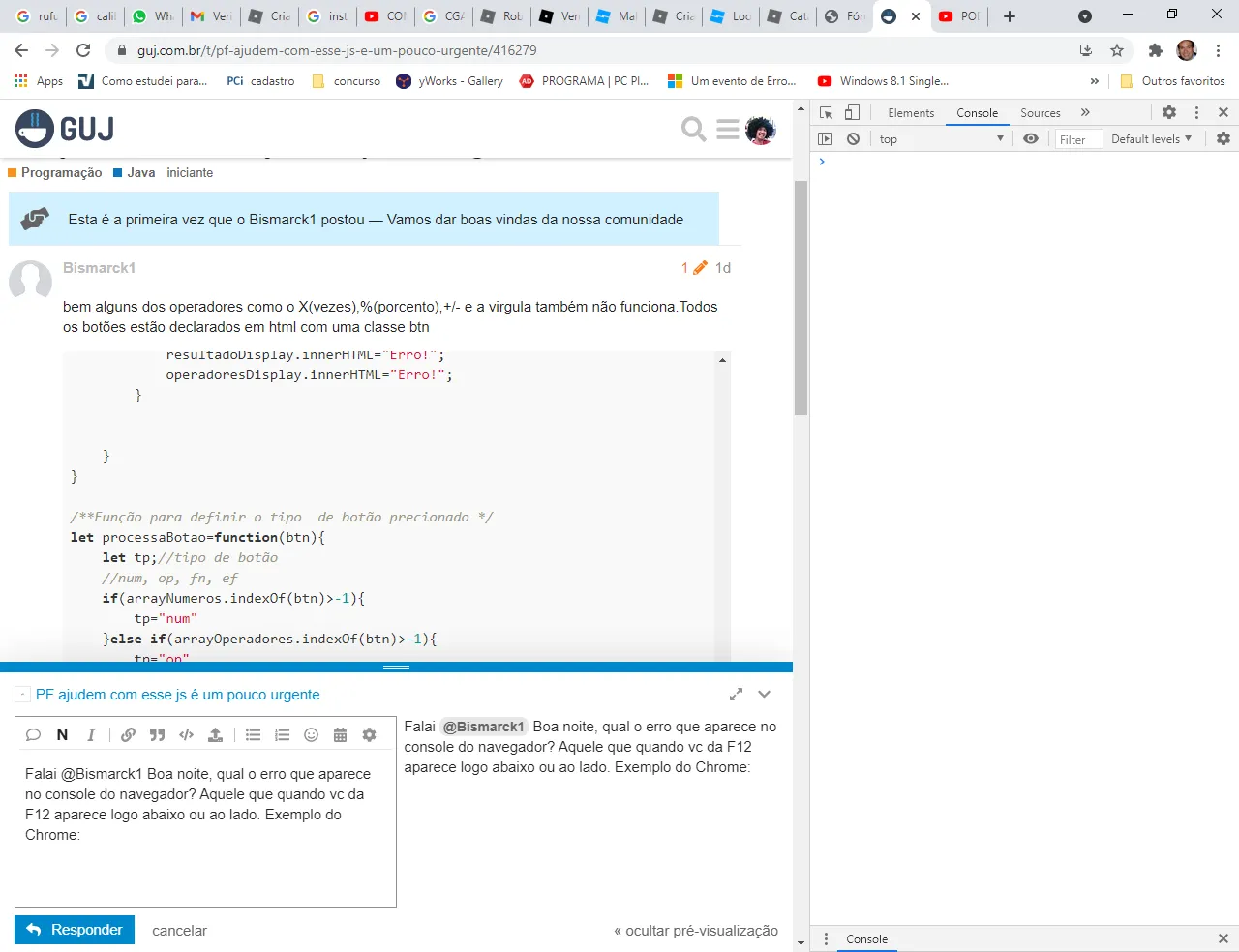
Task: Open the Outros favoritos bookmarks folder
Action: 1172,81
